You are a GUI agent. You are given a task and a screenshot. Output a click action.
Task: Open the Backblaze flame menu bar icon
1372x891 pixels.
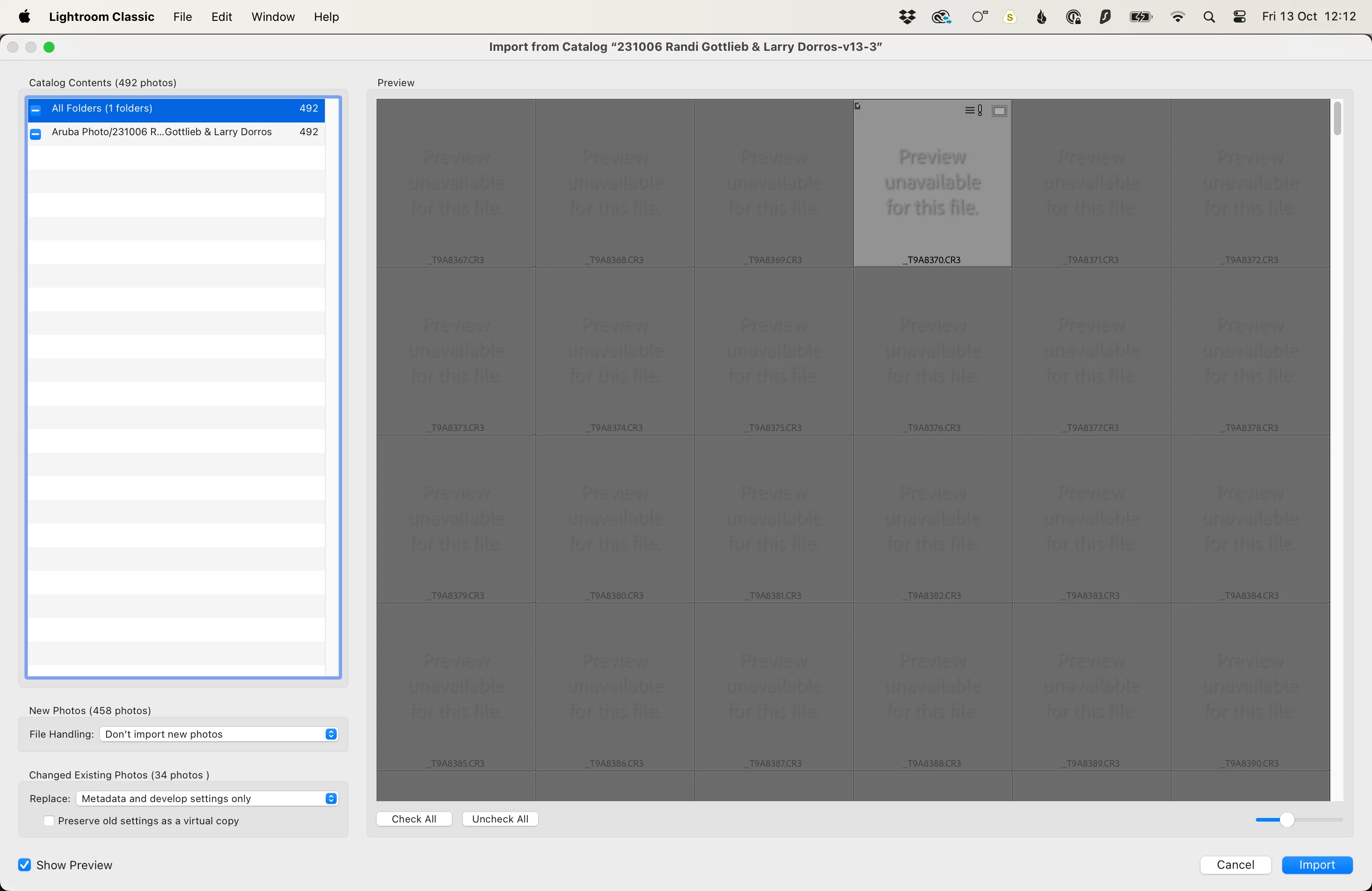(1041, 17)
